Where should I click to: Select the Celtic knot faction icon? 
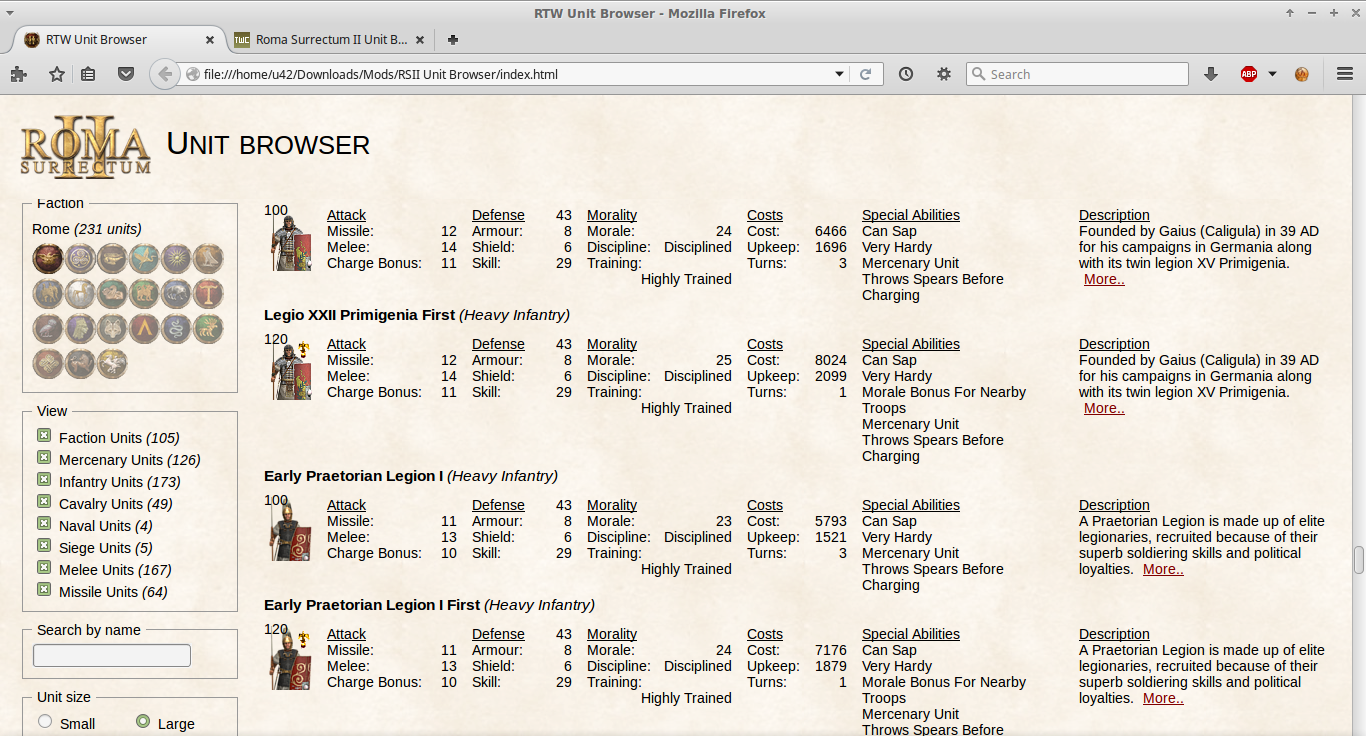point(48,364)
